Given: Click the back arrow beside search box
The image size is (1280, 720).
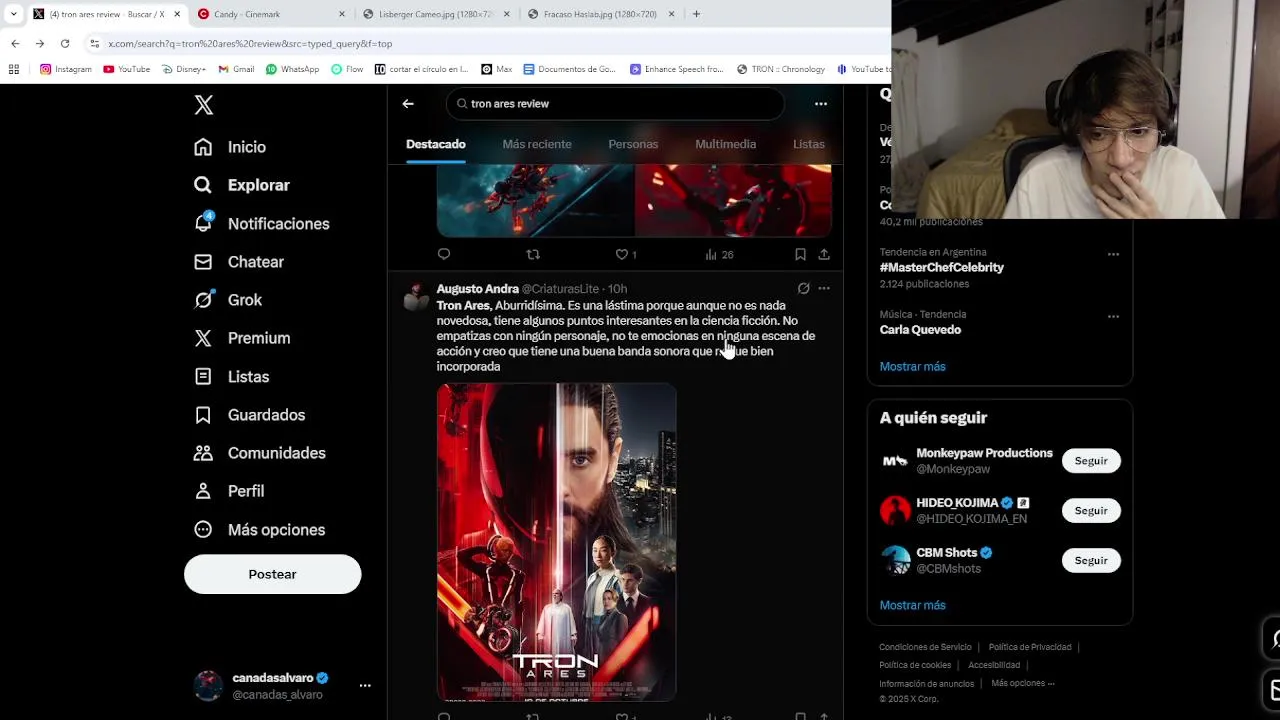Looking at the screenshot, I should point(408,104).
